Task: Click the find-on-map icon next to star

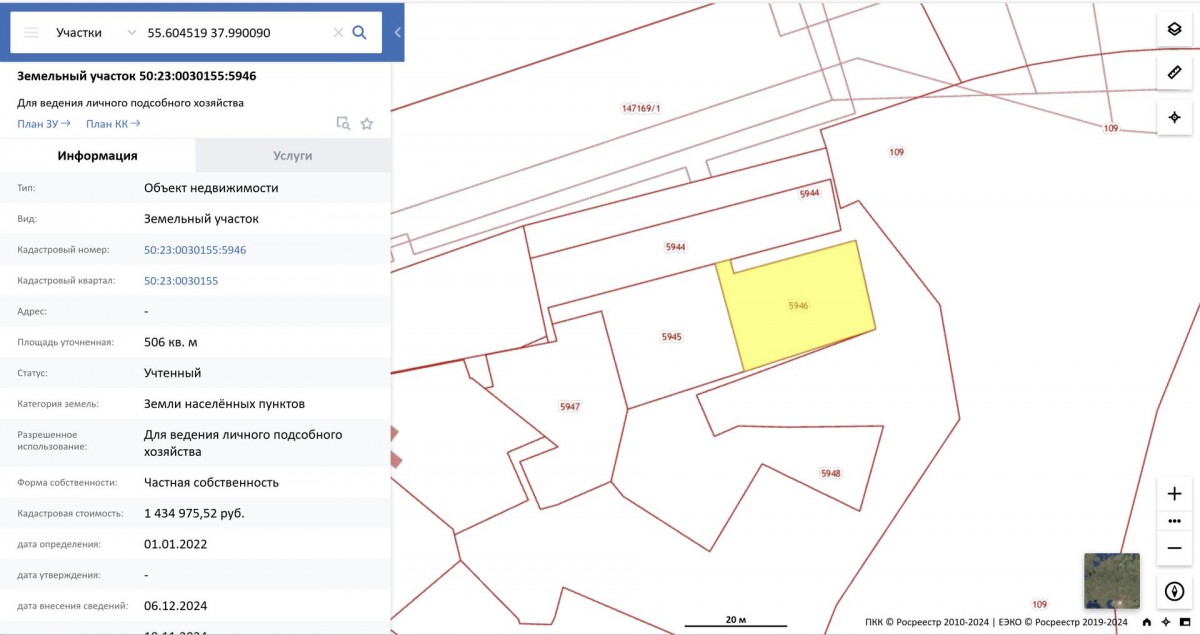Action: click(x=343, y=124)
